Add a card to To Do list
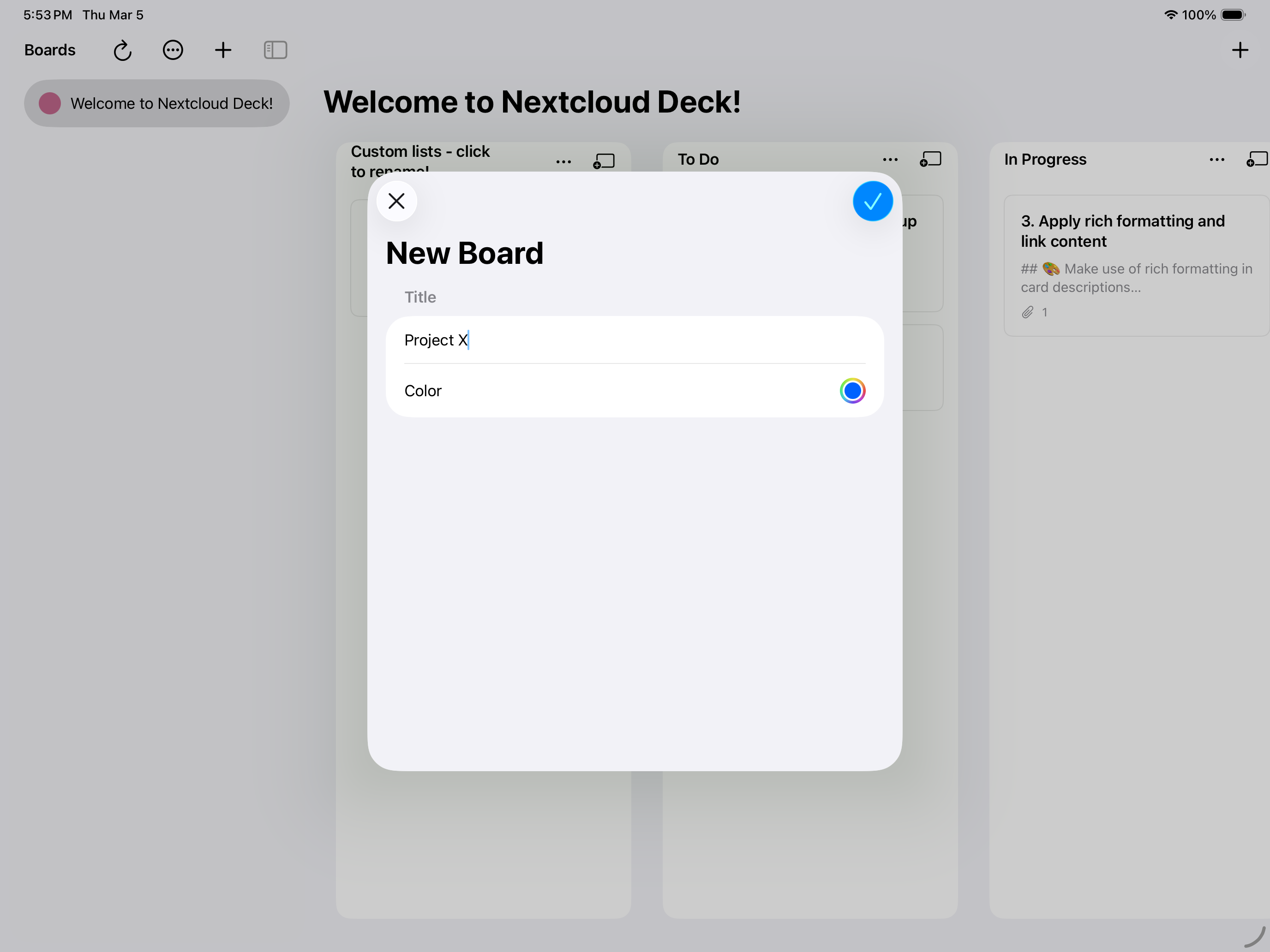 pos(930,160)
